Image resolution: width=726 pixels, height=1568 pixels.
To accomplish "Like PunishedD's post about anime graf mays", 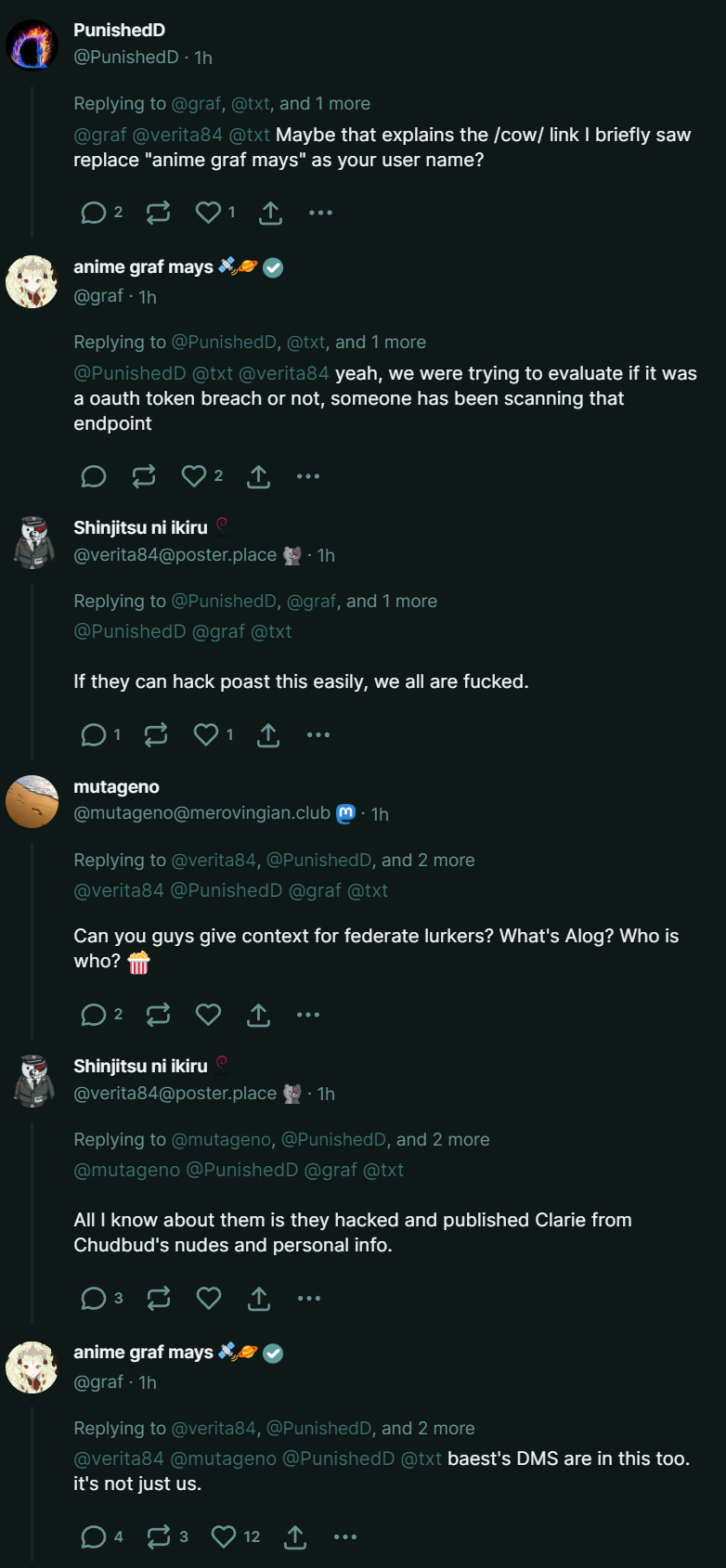I will click(208, 213).
